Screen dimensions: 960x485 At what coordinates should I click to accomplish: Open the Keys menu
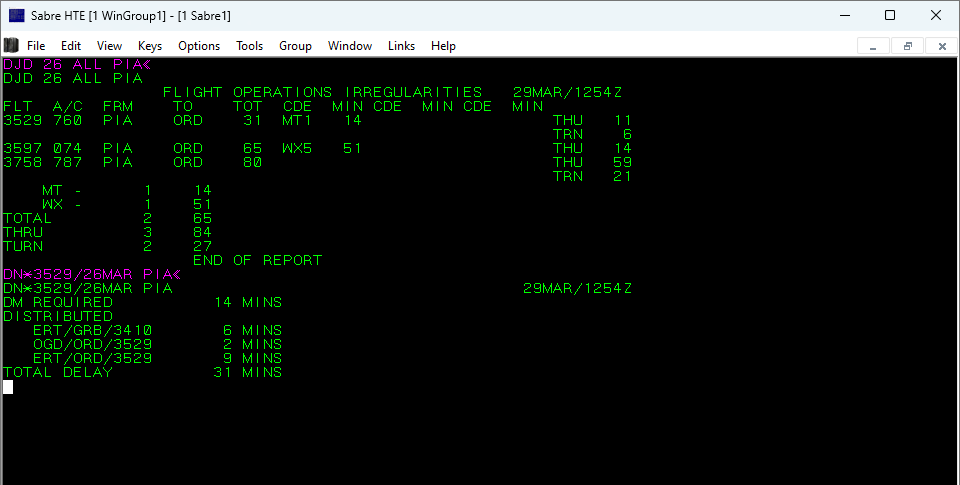coord(150,46)
